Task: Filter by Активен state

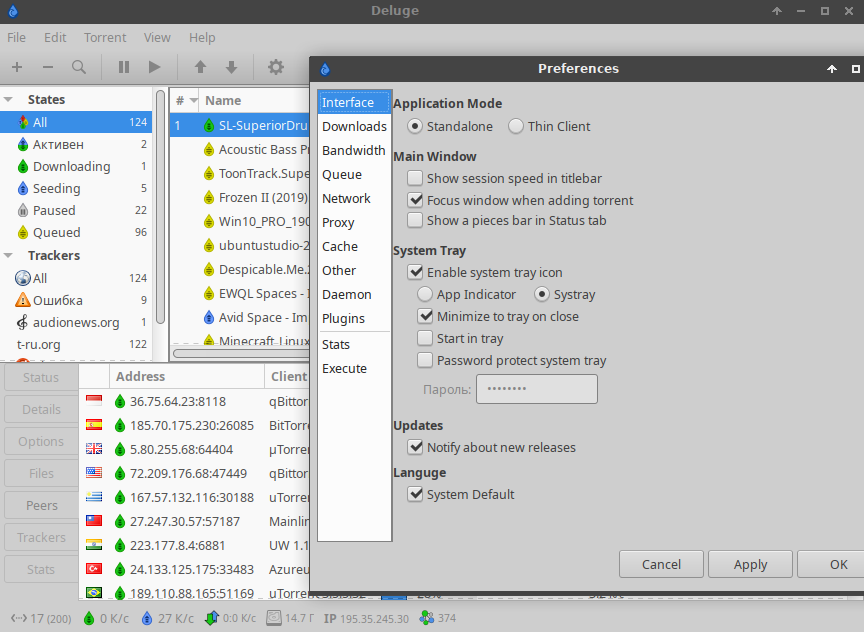Action: pos(77,144)
